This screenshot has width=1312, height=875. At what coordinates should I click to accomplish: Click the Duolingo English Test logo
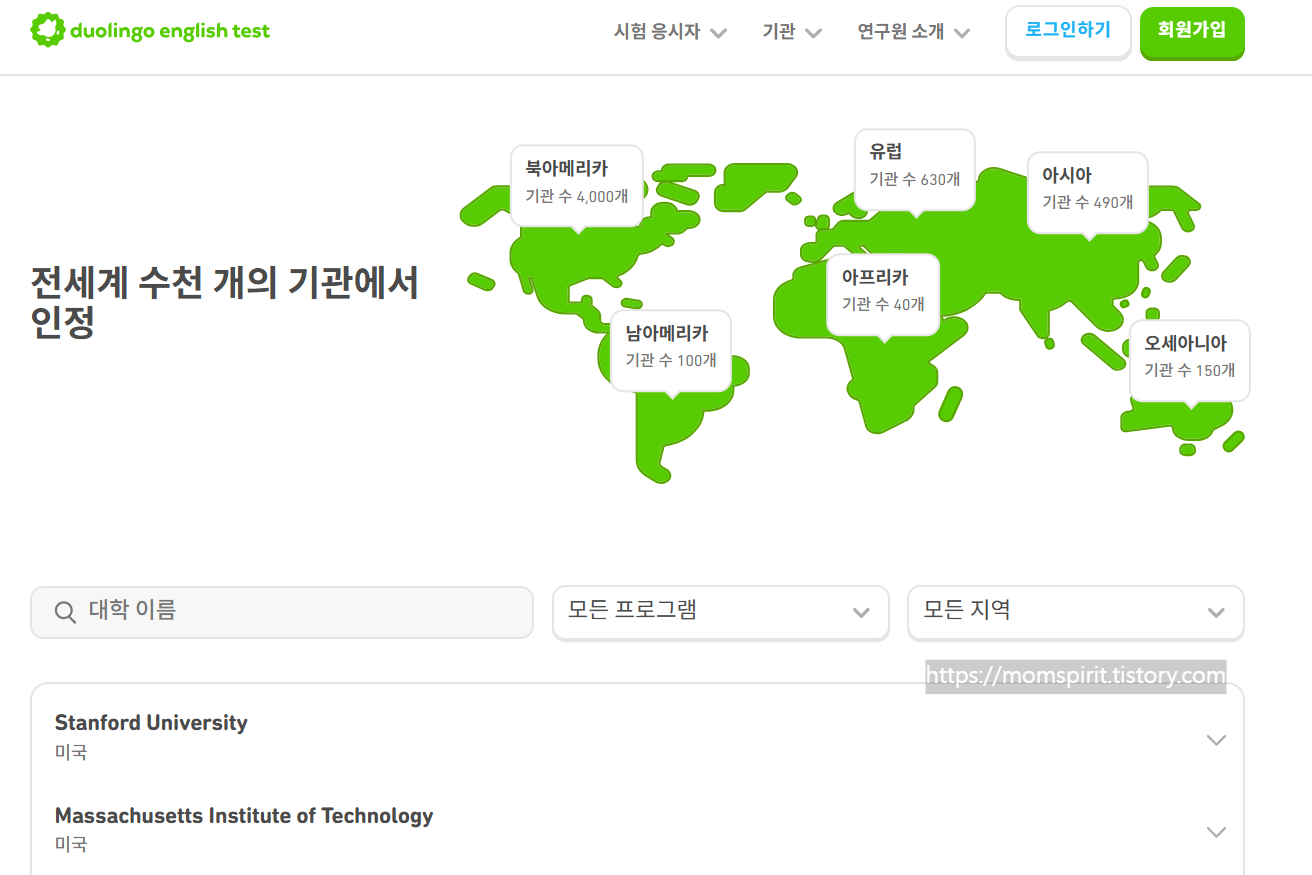pos(150,30)
